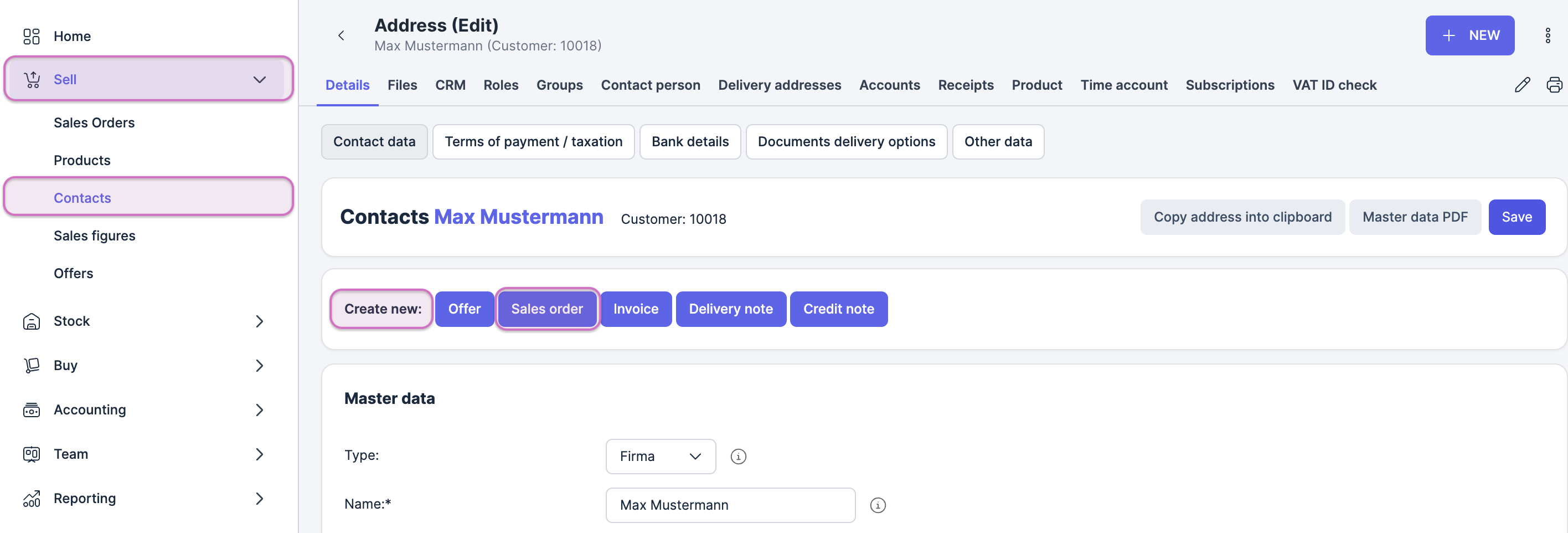This screenshot has height=533, width=1568.
Task: Expand the Stock menu section
Action: click(259, 321)
